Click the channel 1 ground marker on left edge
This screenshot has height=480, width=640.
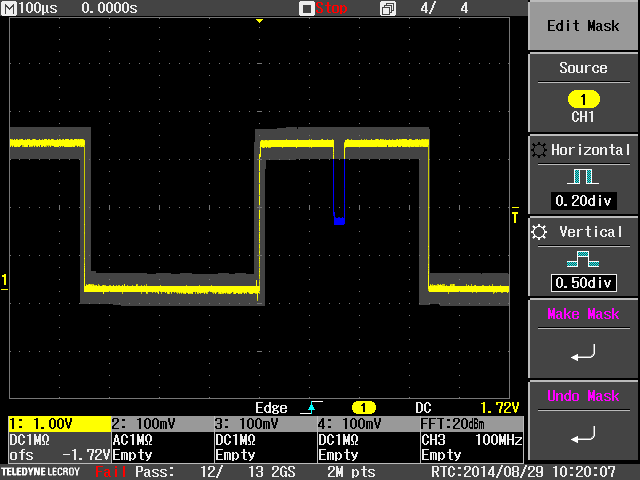tap(4, 282)
